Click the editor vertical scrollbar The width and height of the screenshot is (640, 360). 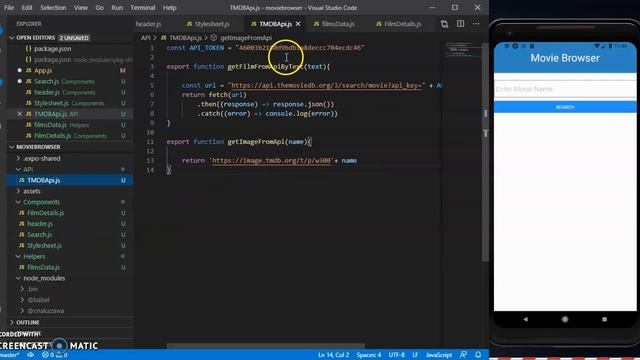(x=485, y=151)
